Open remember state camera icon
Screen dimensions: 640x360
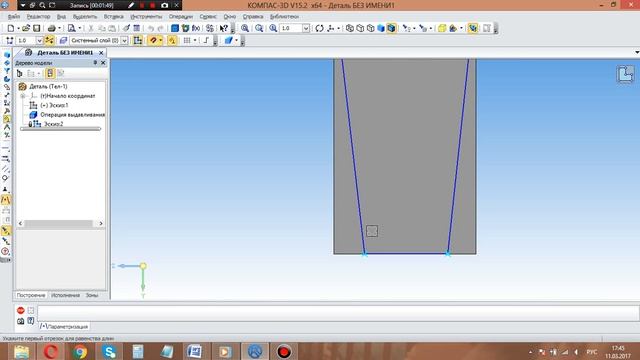point(21,321)
